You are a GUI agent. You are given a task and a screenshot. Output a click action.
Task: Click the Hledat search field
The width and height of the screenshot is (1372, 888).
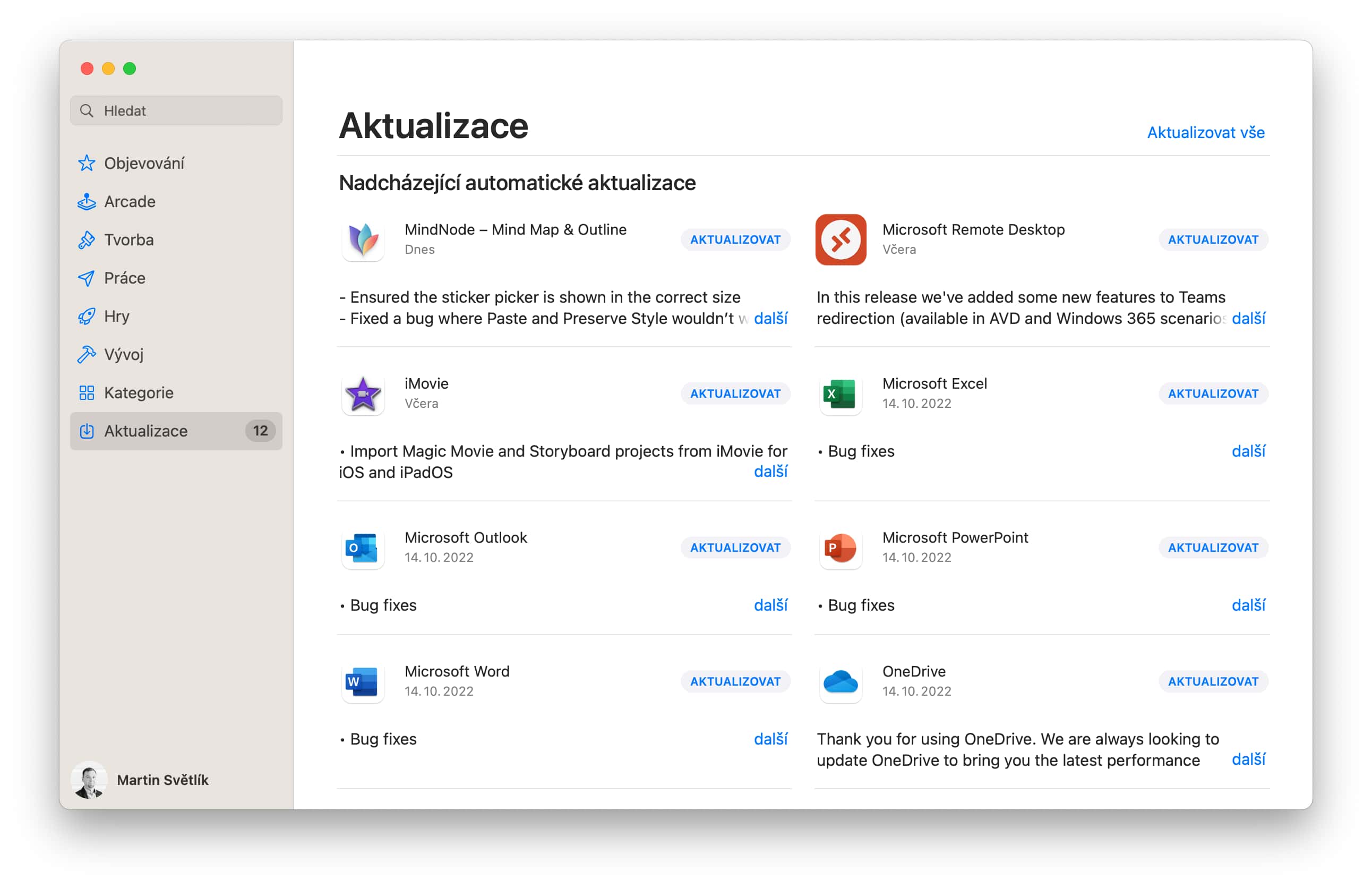pos(176,110)
